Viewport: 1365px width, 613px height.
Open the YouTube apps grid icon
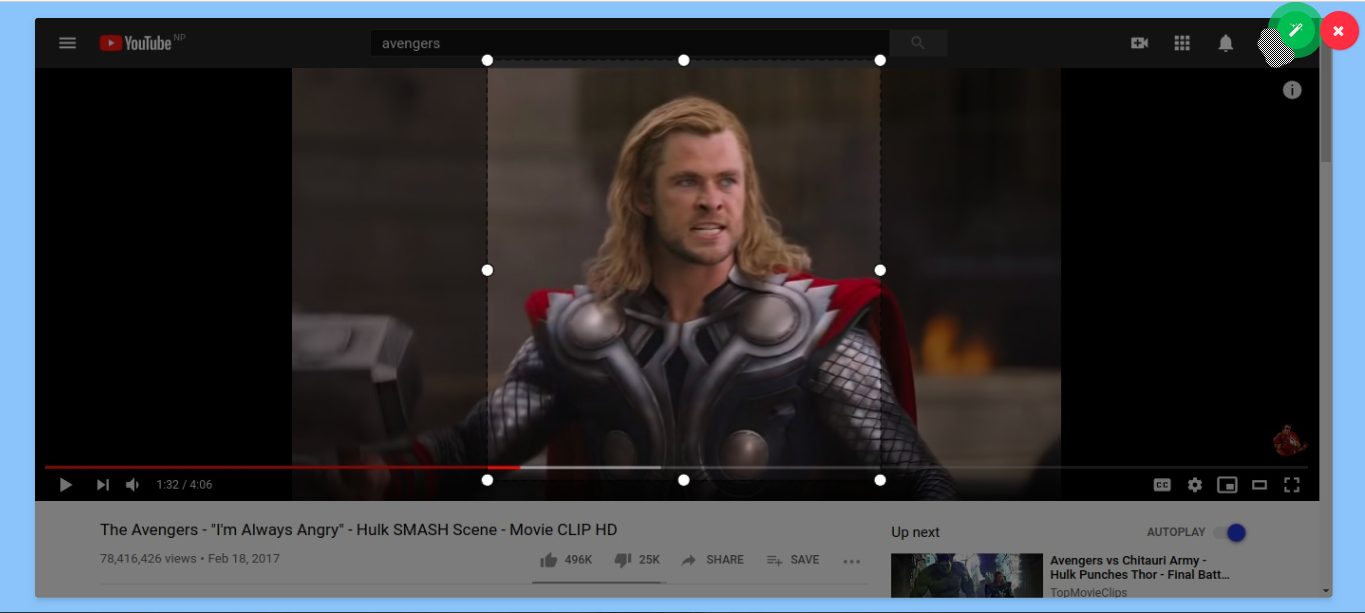(1182, 43)
